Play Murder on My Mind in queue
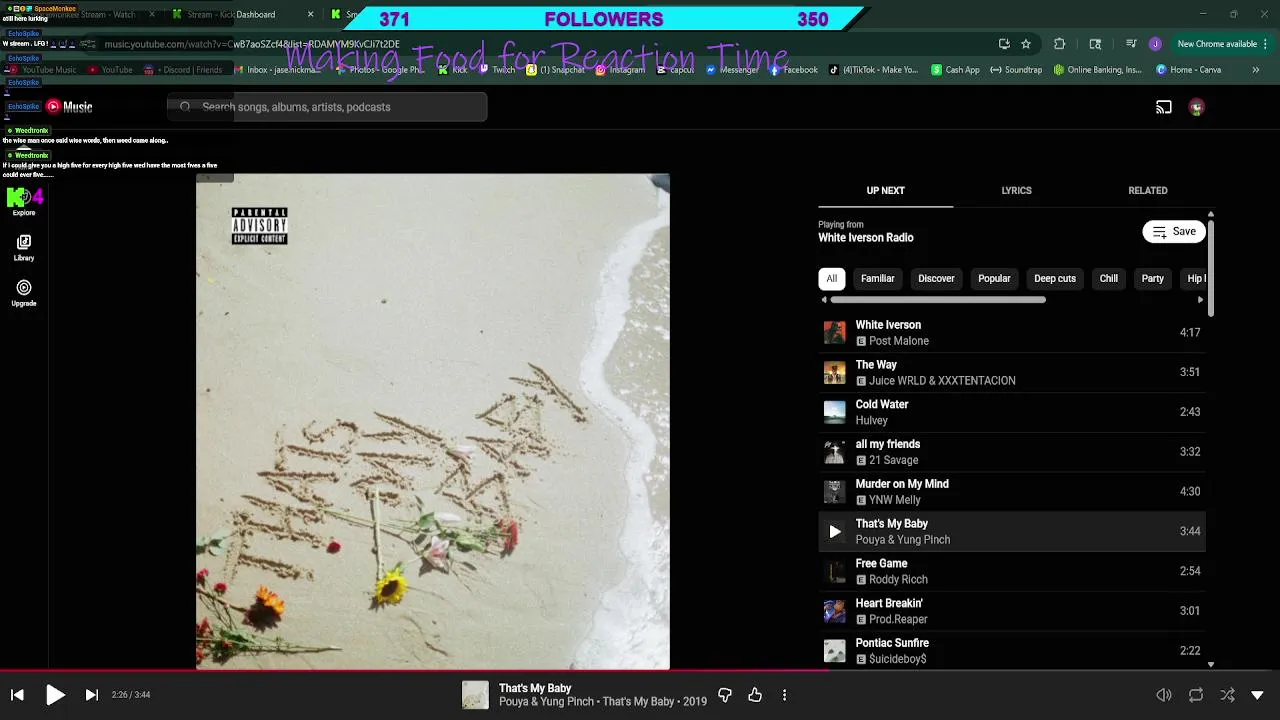The height and width of the screenshot is (720, 1280). pos(1012,491)
